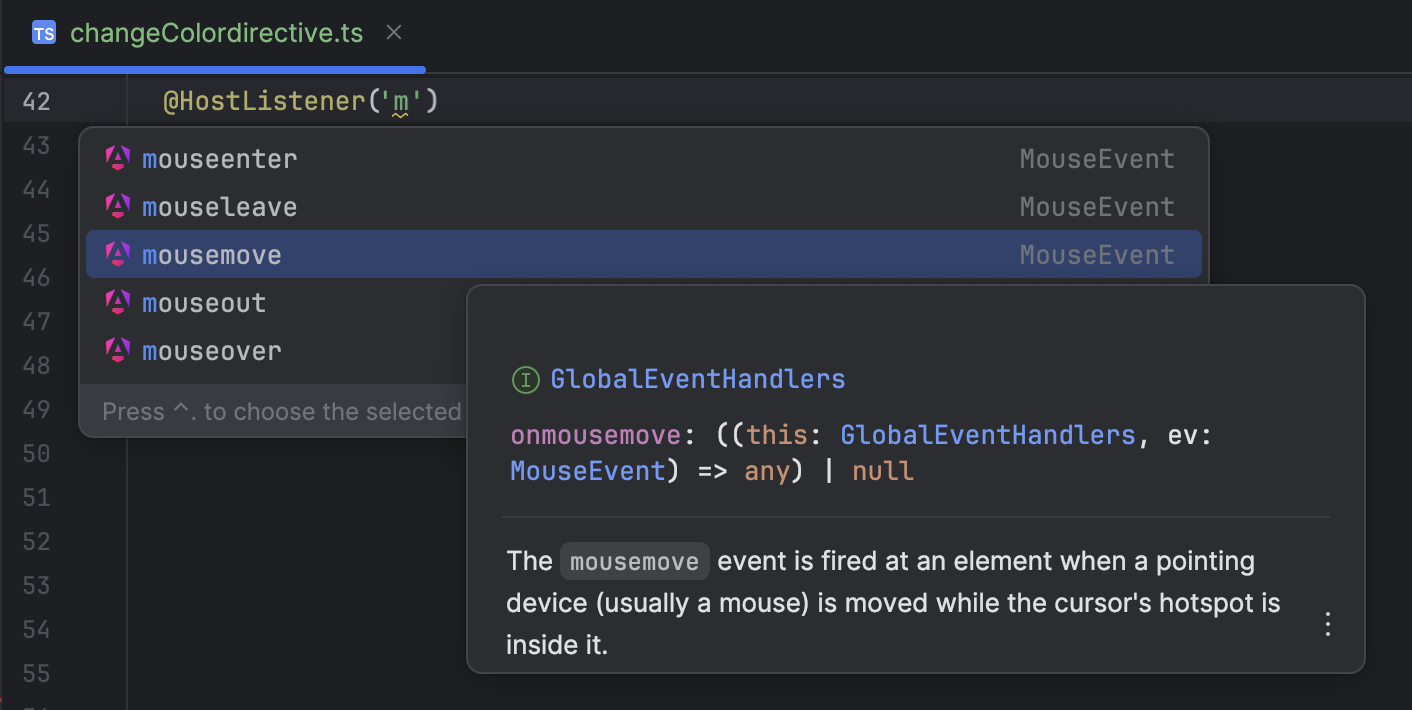1412x710 pixels.
Task: Click the interface icon next to GlobalEventHandlers
Action: [x=526, y=379]
